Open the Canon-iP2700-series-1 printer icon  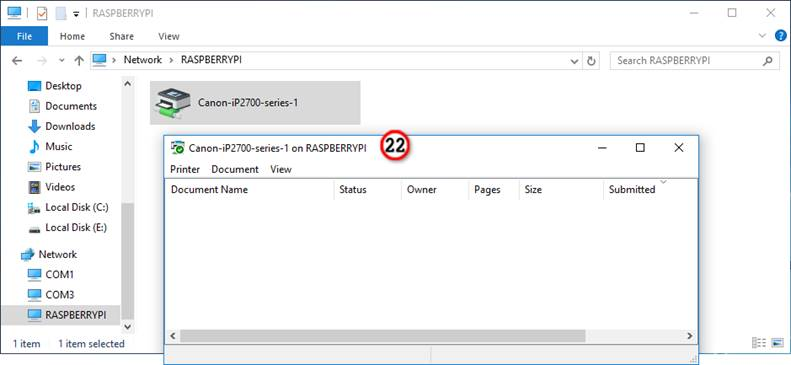click(174, 103)
